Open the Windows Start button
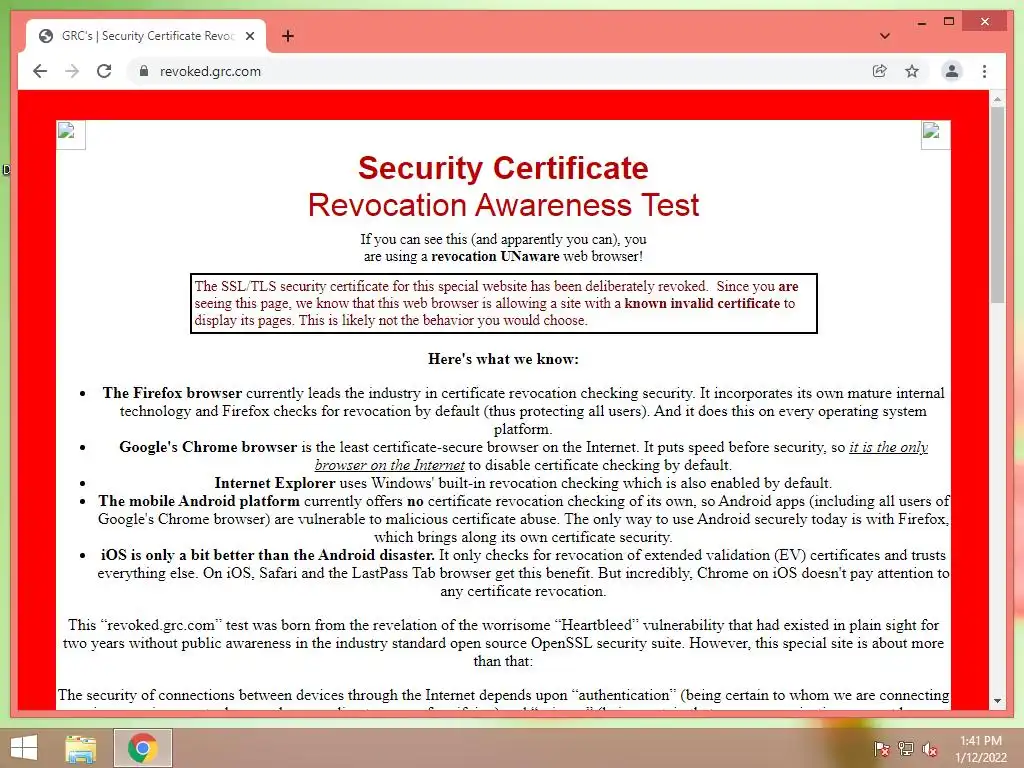Viewport: 1024px width, 768px height. coord(24,748)
